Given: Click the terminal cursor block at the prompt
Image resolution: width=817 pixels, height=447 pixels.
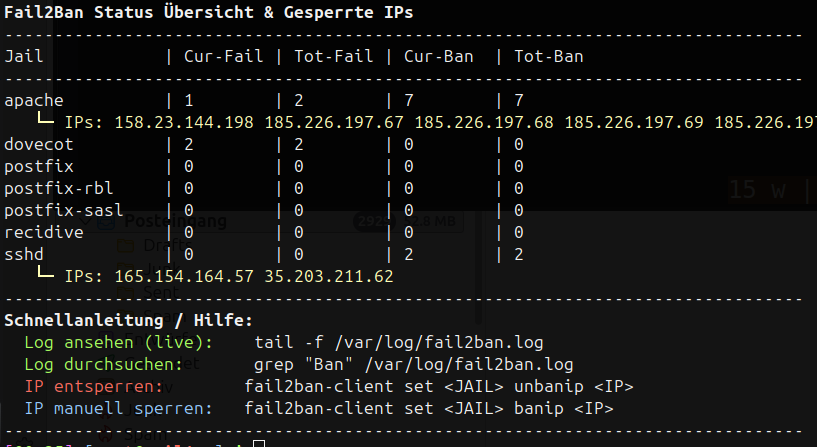Looking at the screenshot, I should [x=258, y=443].
